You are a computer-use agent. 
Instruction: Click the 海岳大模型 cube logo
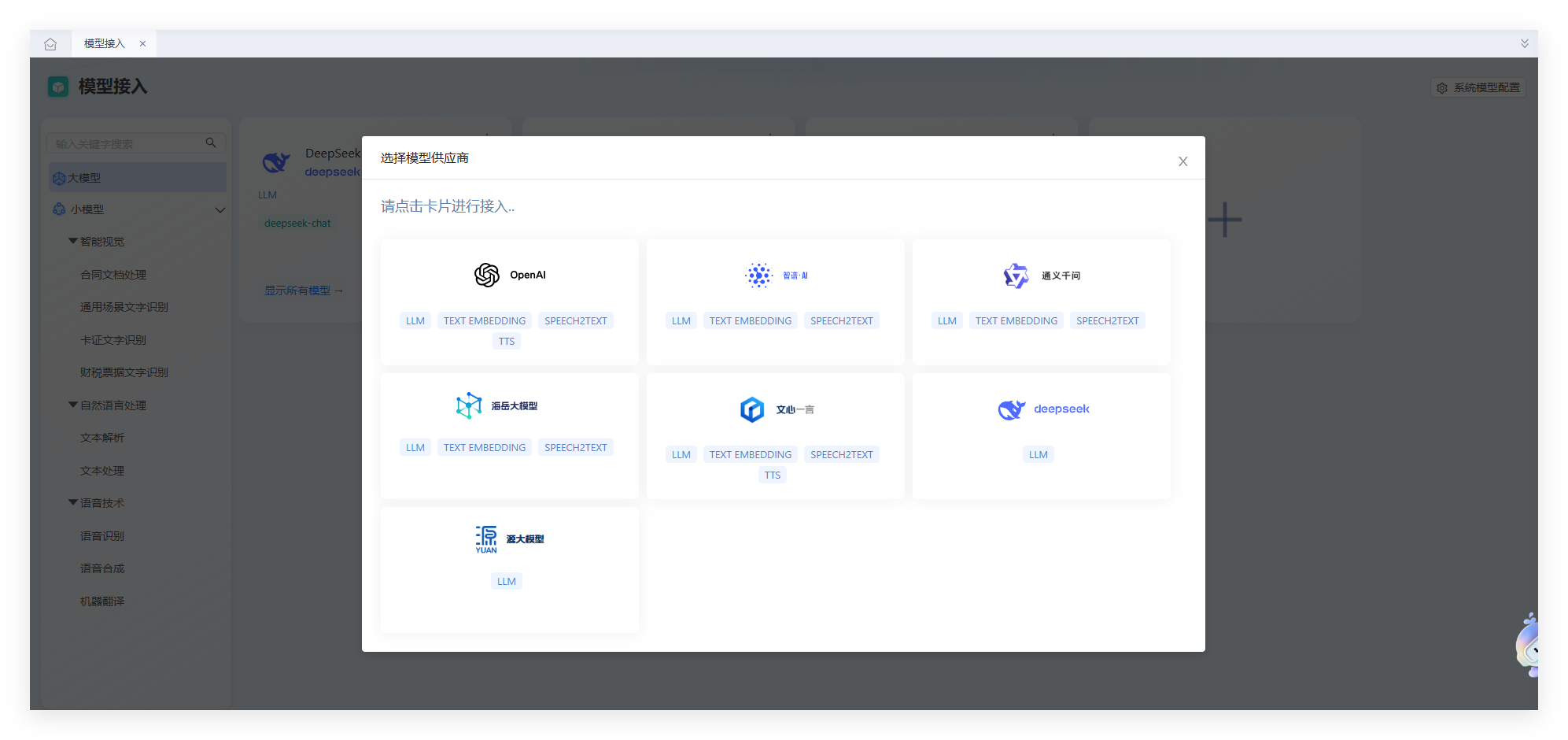[x=469, y=405]
